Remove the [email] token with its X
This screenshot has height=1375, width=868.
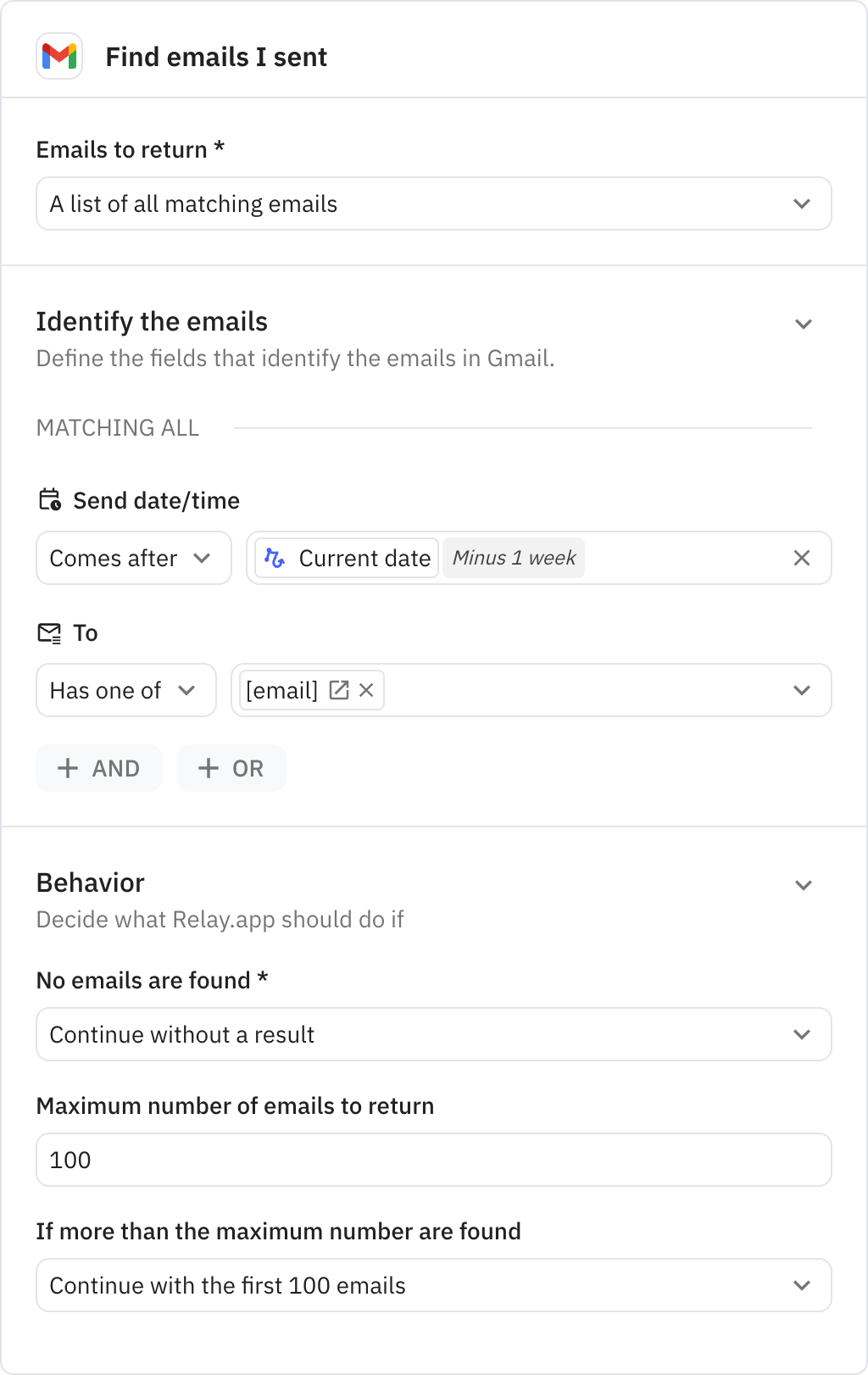coord(365,690)
